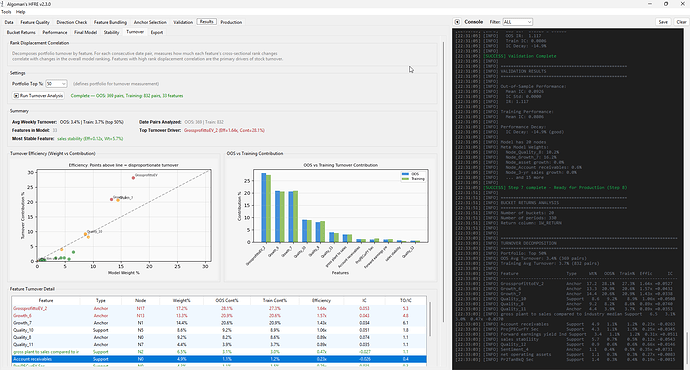The height and width of the screenshot is (370, 690).
Task: Select the GrossprofittoEV_2 table row
Action: click(x=219, y=308)
